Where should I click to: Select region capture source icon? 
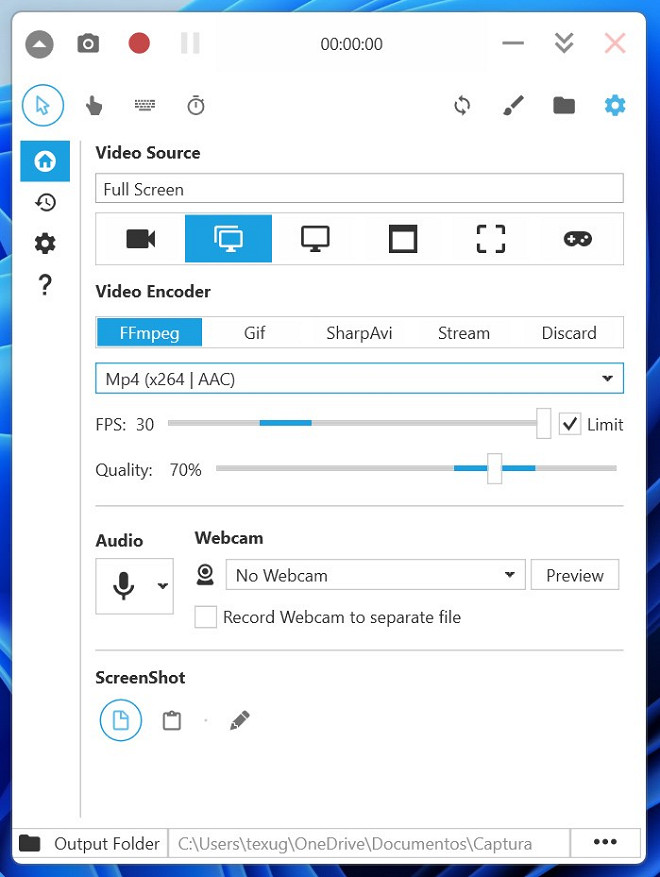(491, 239)
